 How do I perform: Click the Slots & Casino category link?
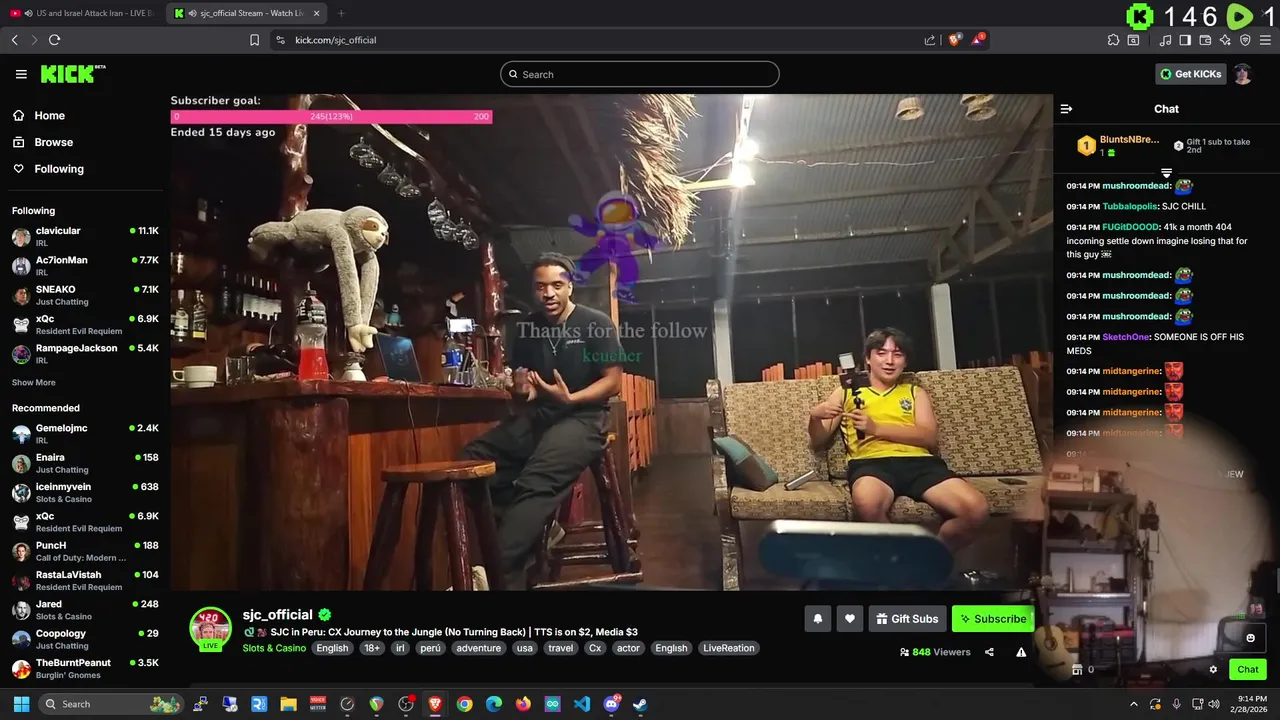(274, 648)
